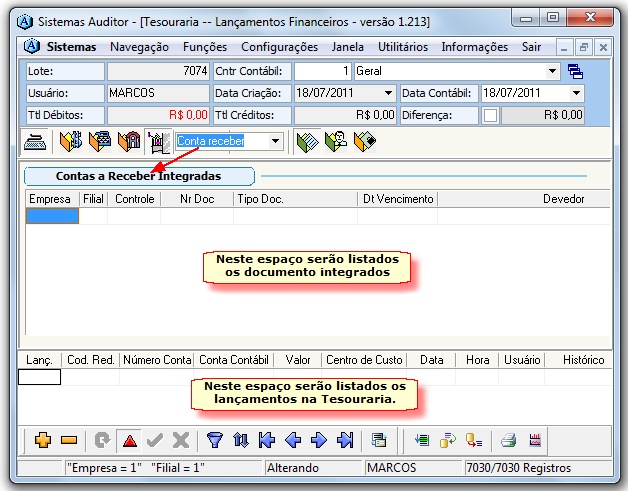Viewport: 628px width, 491px height.
Task: Select the highlighted blue Empresa cell
Action: 52,216
